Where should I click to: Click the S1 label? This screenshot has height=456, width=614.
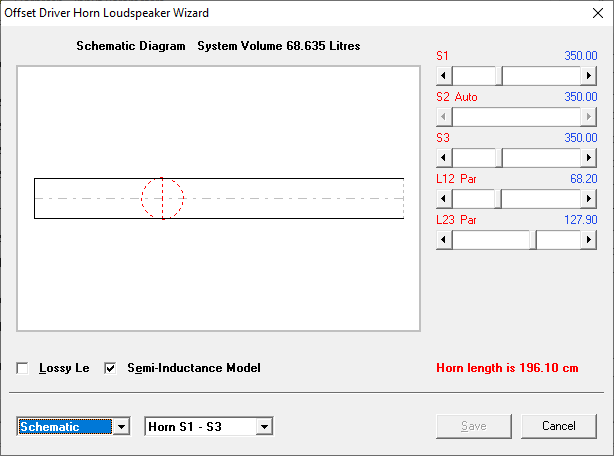click(x=442, y=56)
